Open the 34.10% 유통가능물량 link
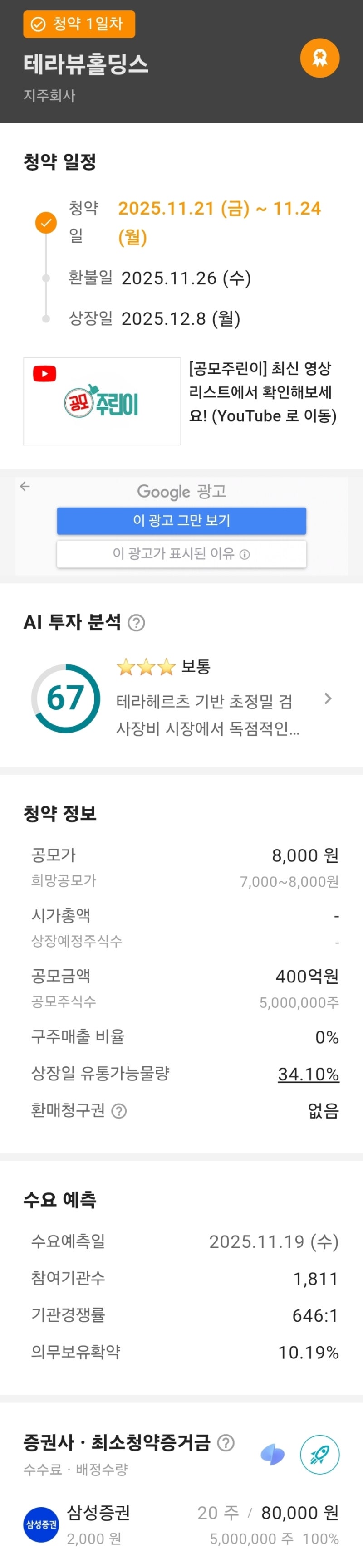Image resolution: width=363 pixels, height=1568 pixels. [308, 1074]
